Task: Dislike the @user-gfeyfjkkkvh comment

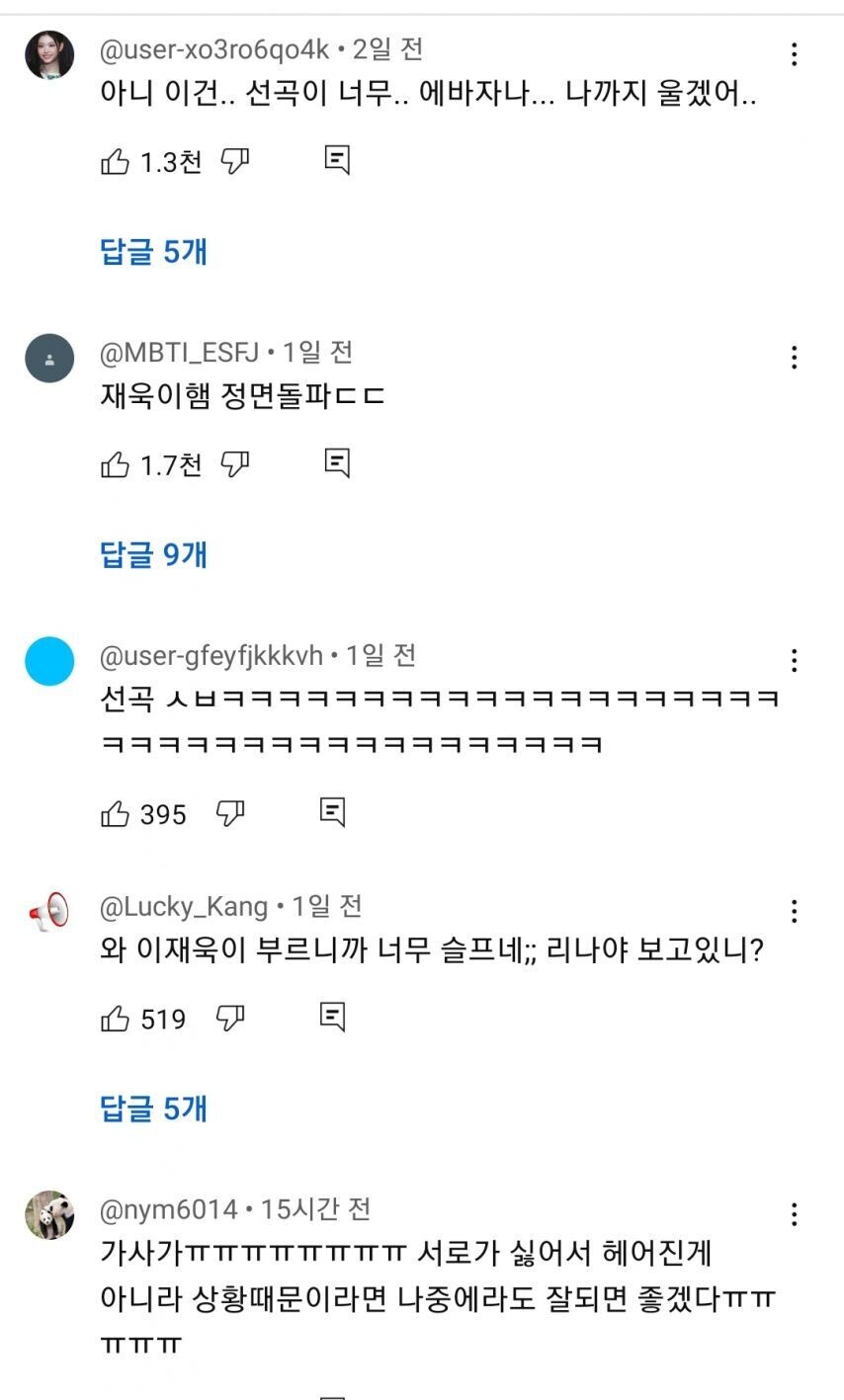Action: tap(230, 814)
